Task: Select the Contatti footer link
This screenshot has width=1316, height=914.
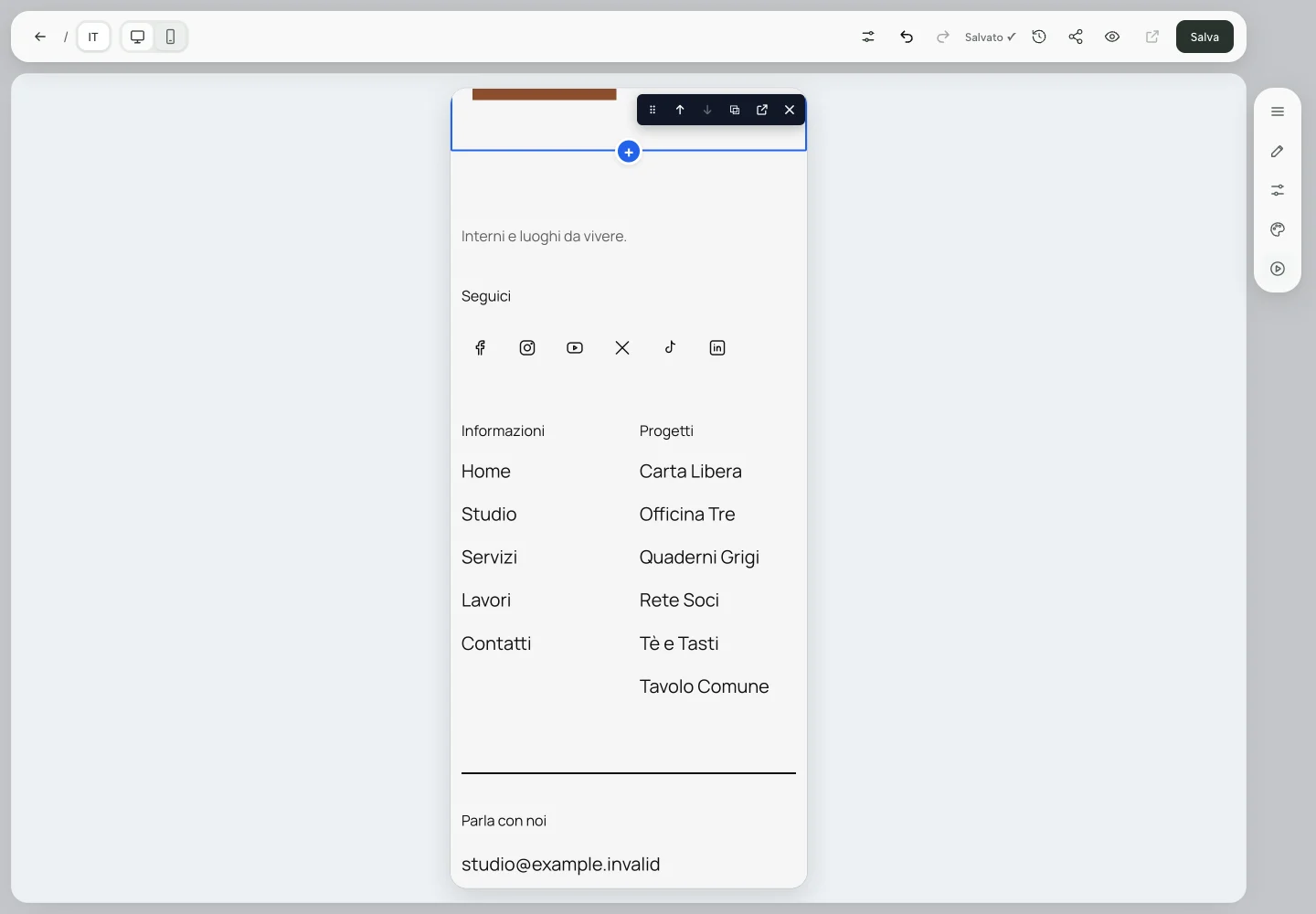Action: (x=496, y=643)
